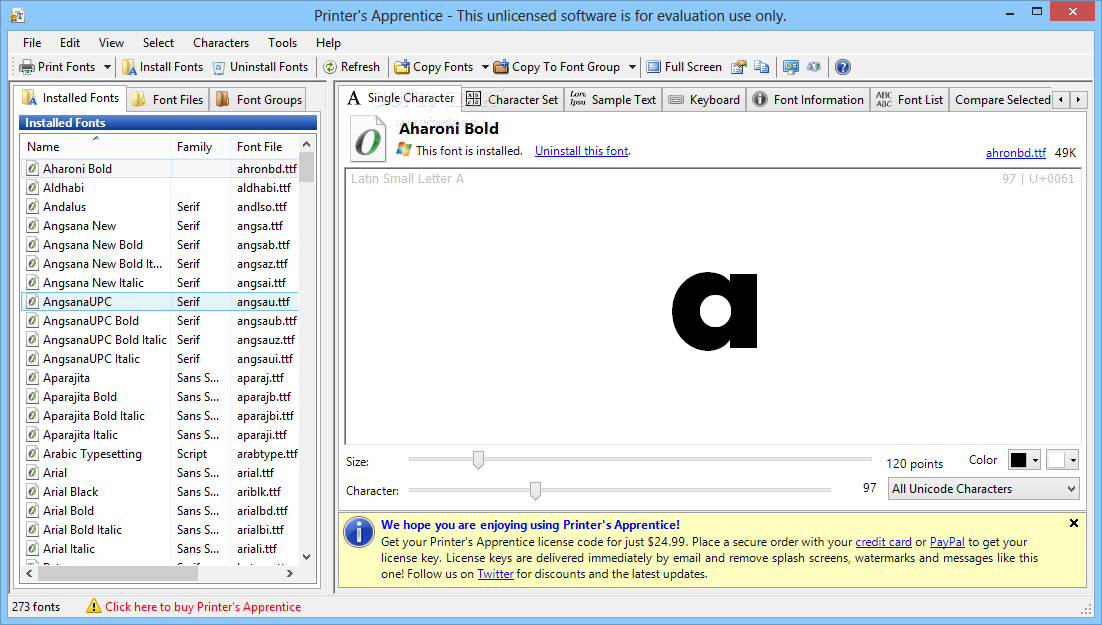
Task: Open the Font Information tab
Action: 808,100
